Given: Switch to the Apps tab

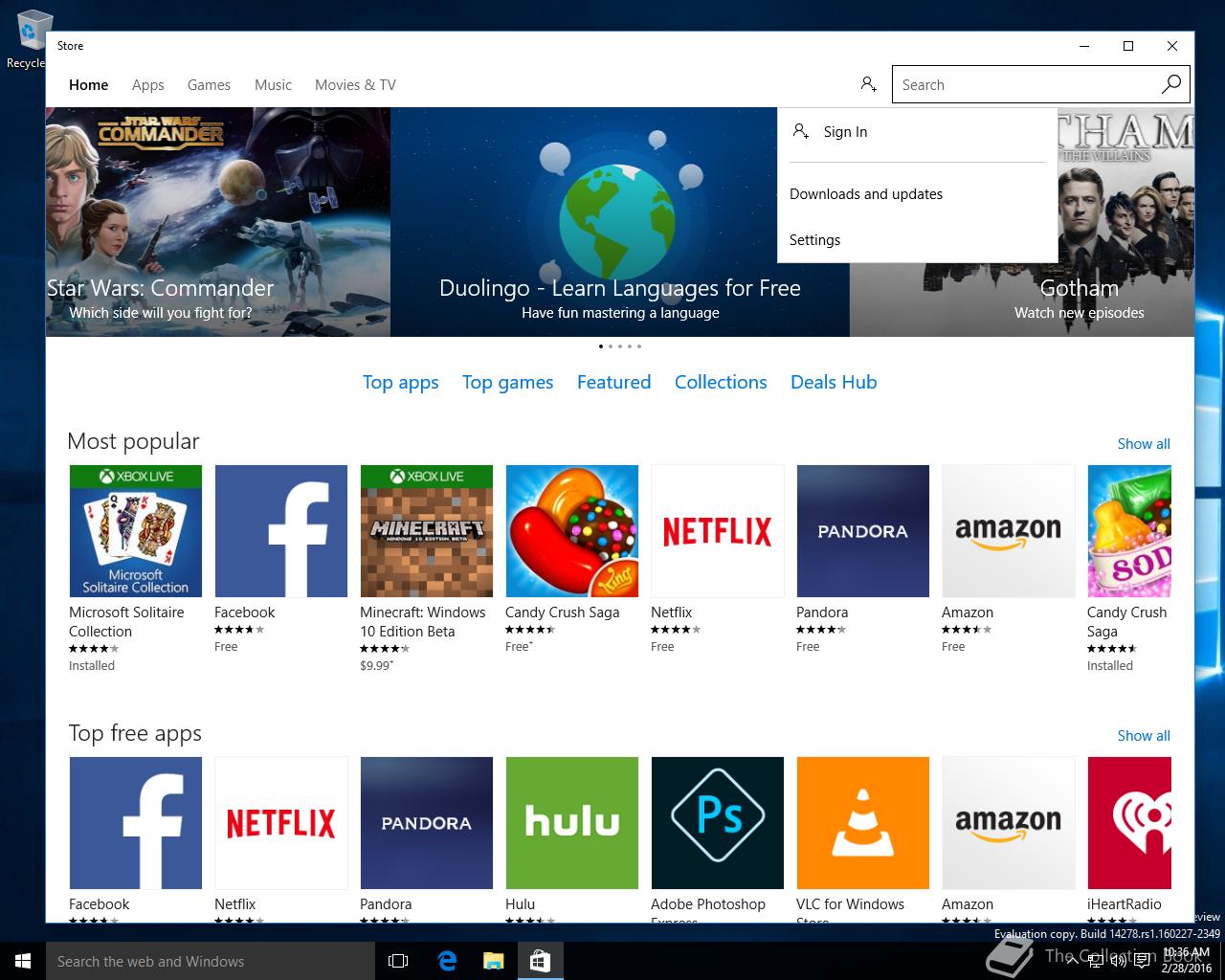Looking at the screenshot, I should 148,85.
